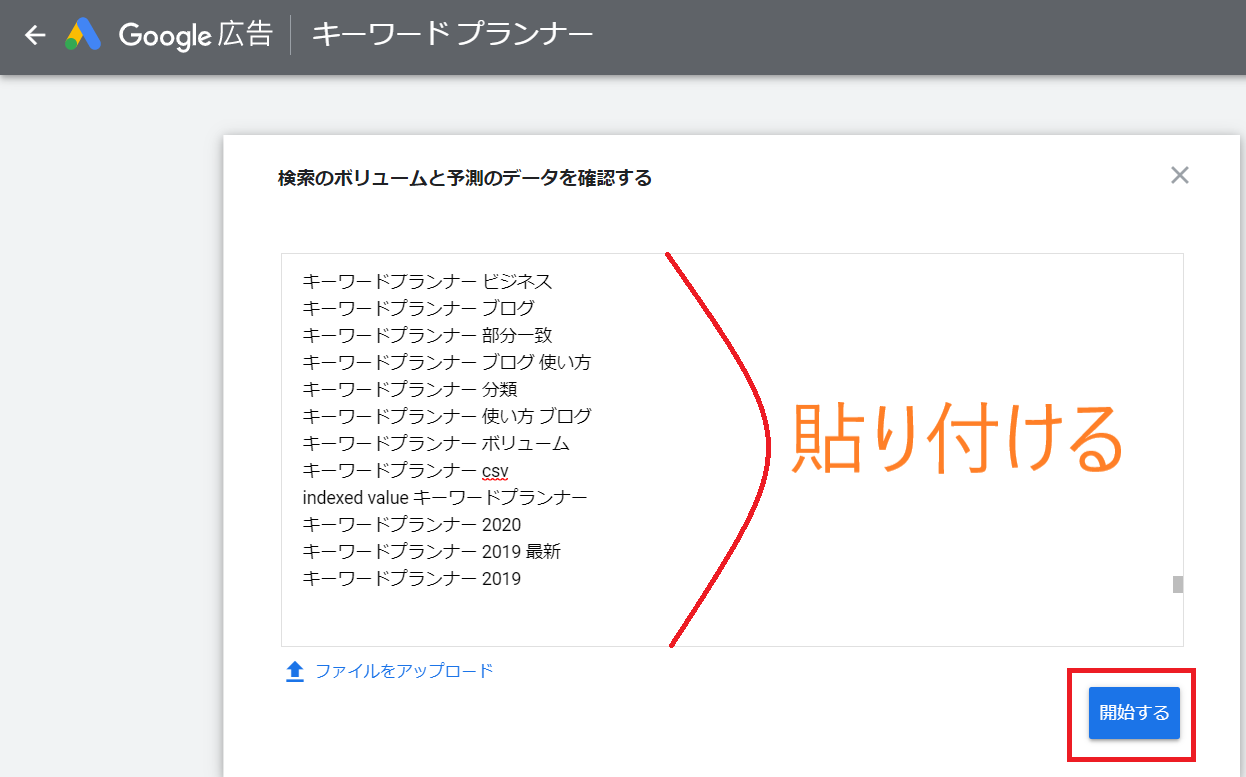Click the line キーワードプランナー 分類
Screen dimensions: 1246x777
click(x=409, y=389)
